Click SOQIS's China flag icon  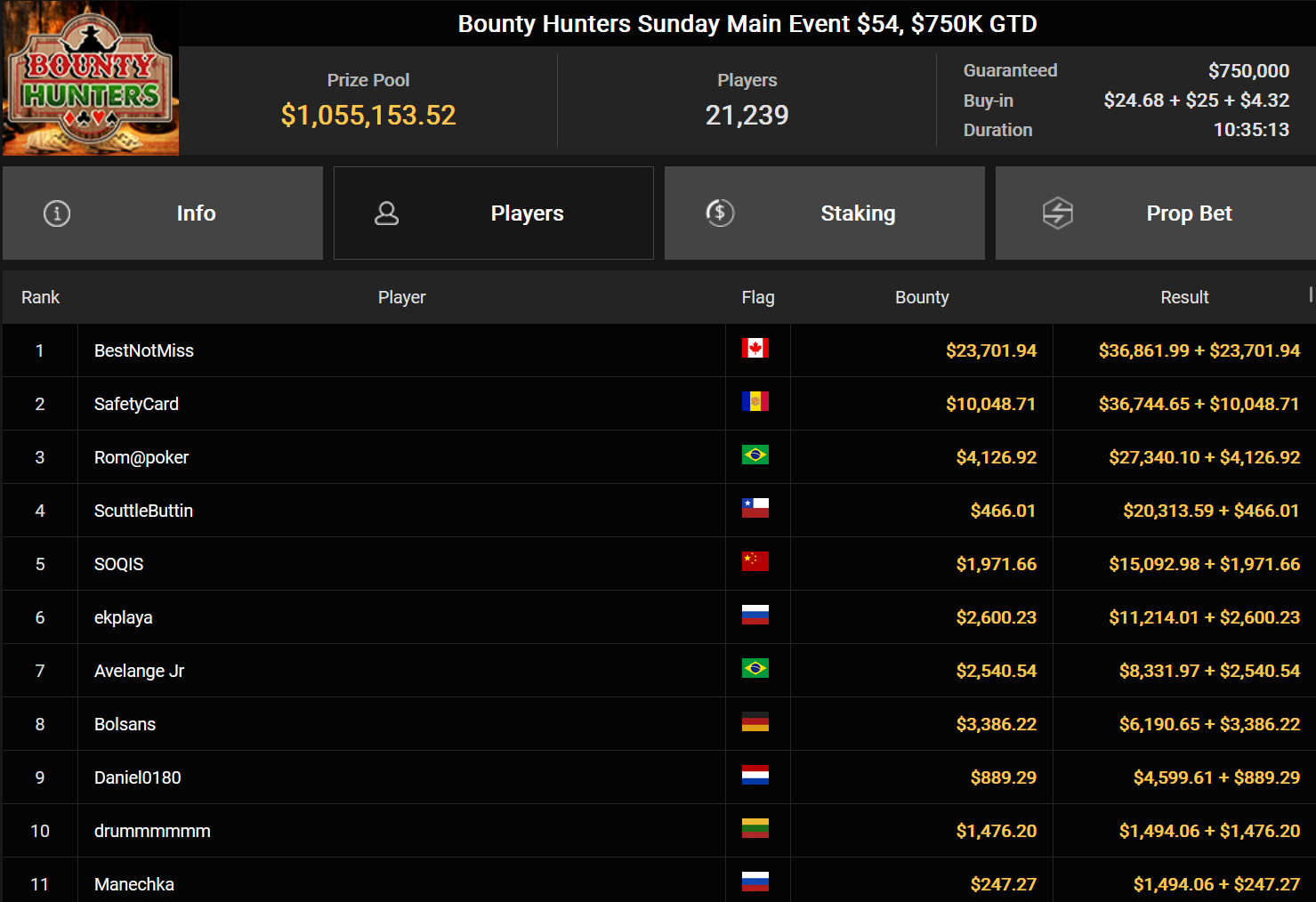point(755,561)
